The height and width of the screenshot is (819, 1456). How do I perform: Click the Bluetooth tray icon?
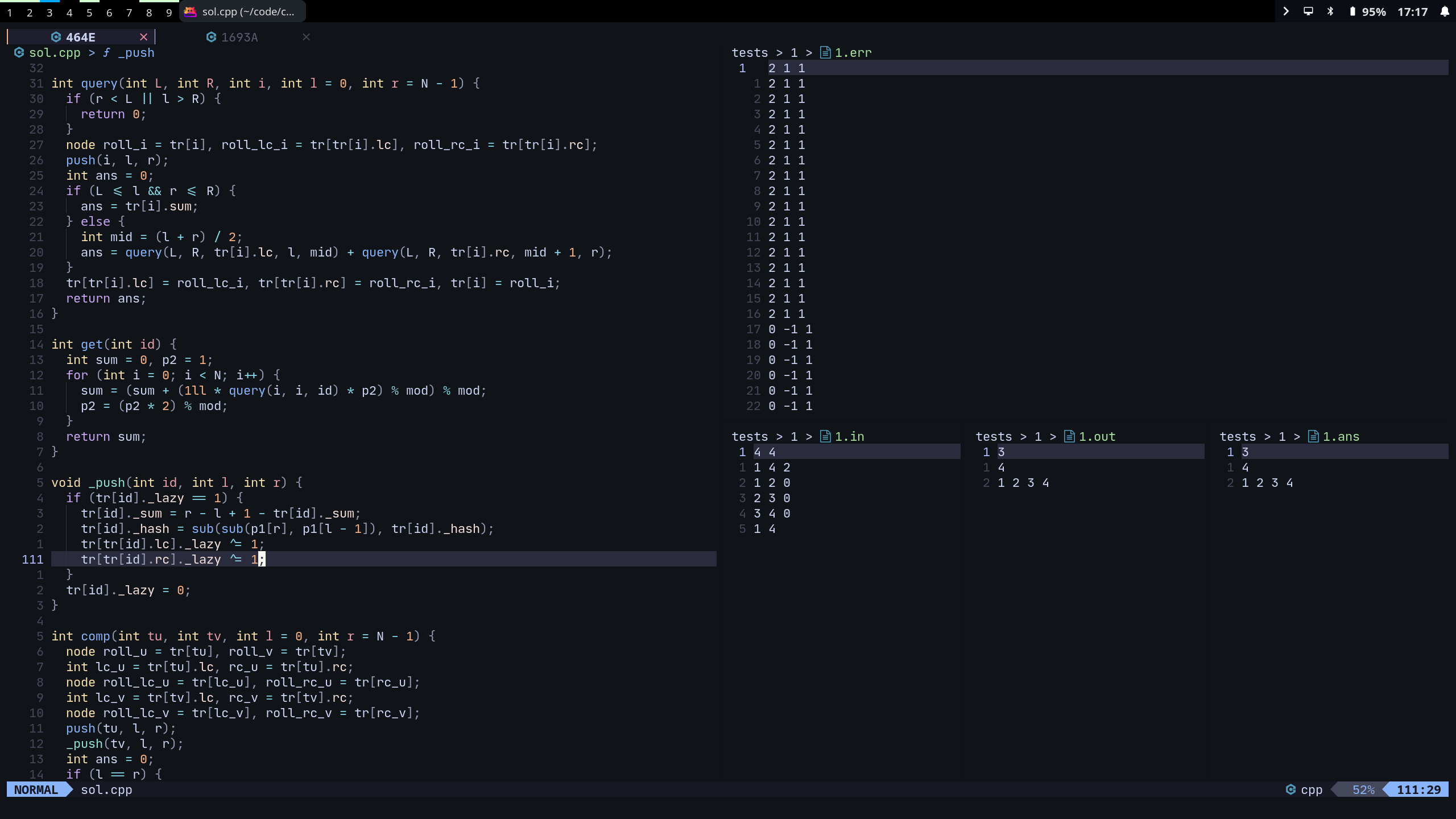1330,11
